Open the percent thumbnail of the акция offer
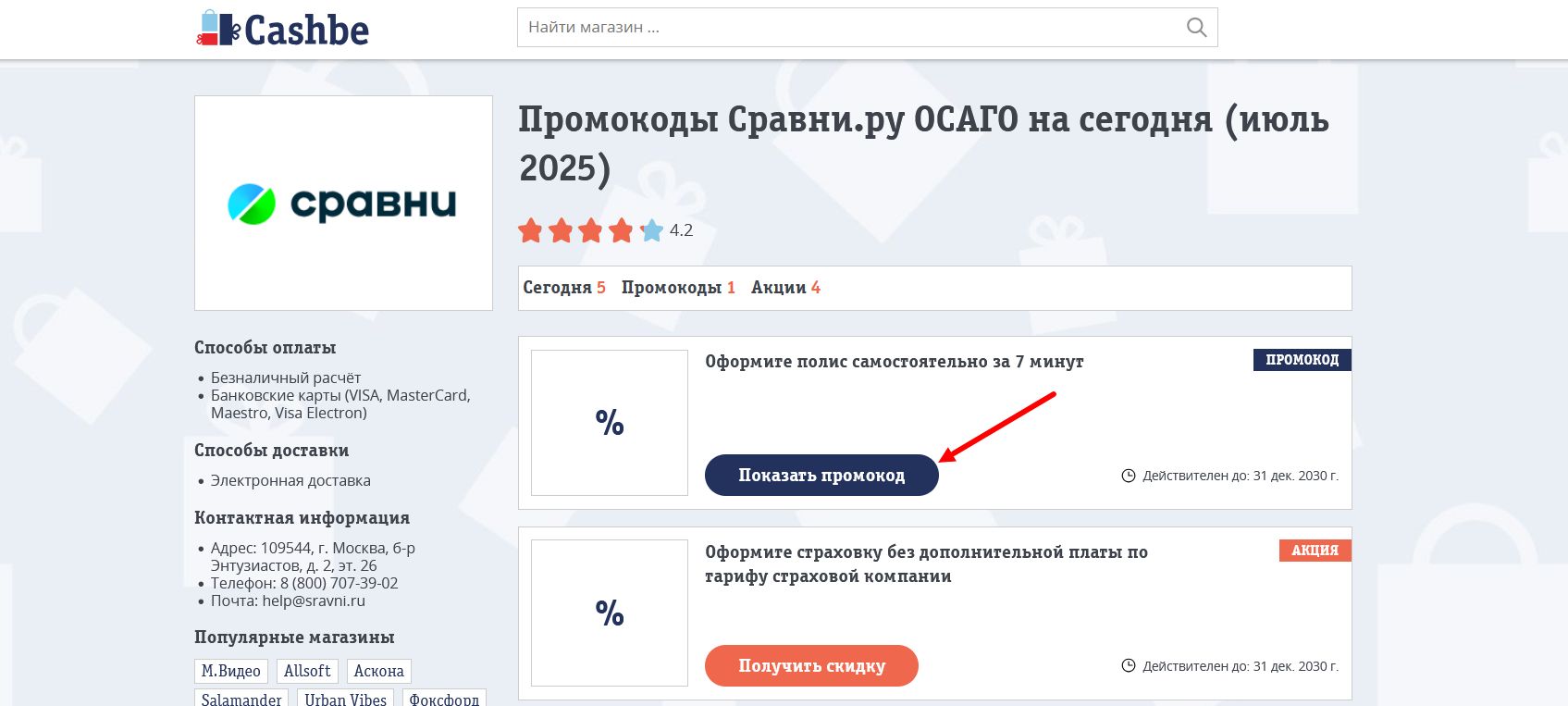Viewport: 1568px width, 706px height. (610, 613)
